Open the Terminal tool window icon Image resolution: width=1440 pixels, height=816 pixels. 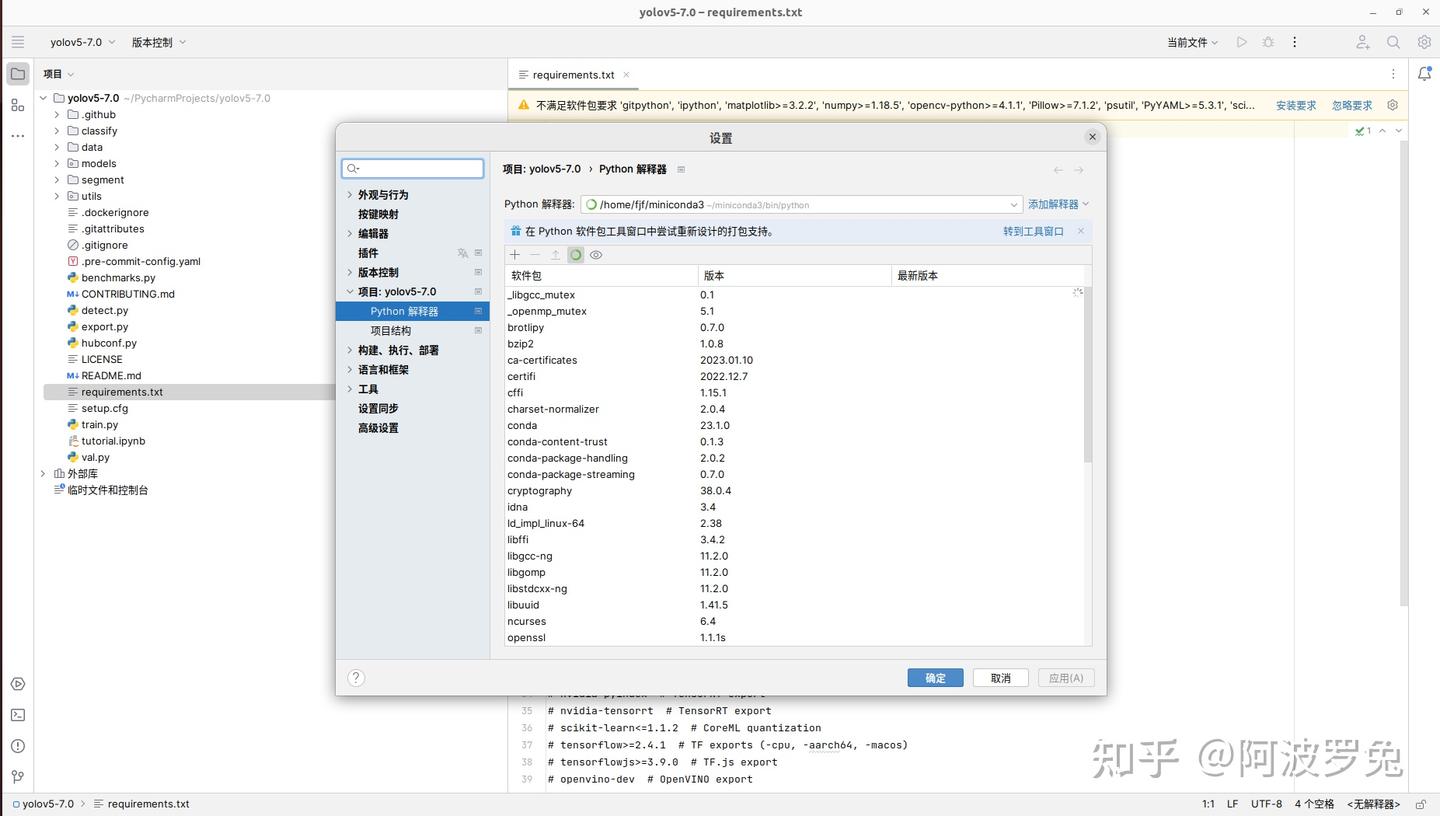17,714
